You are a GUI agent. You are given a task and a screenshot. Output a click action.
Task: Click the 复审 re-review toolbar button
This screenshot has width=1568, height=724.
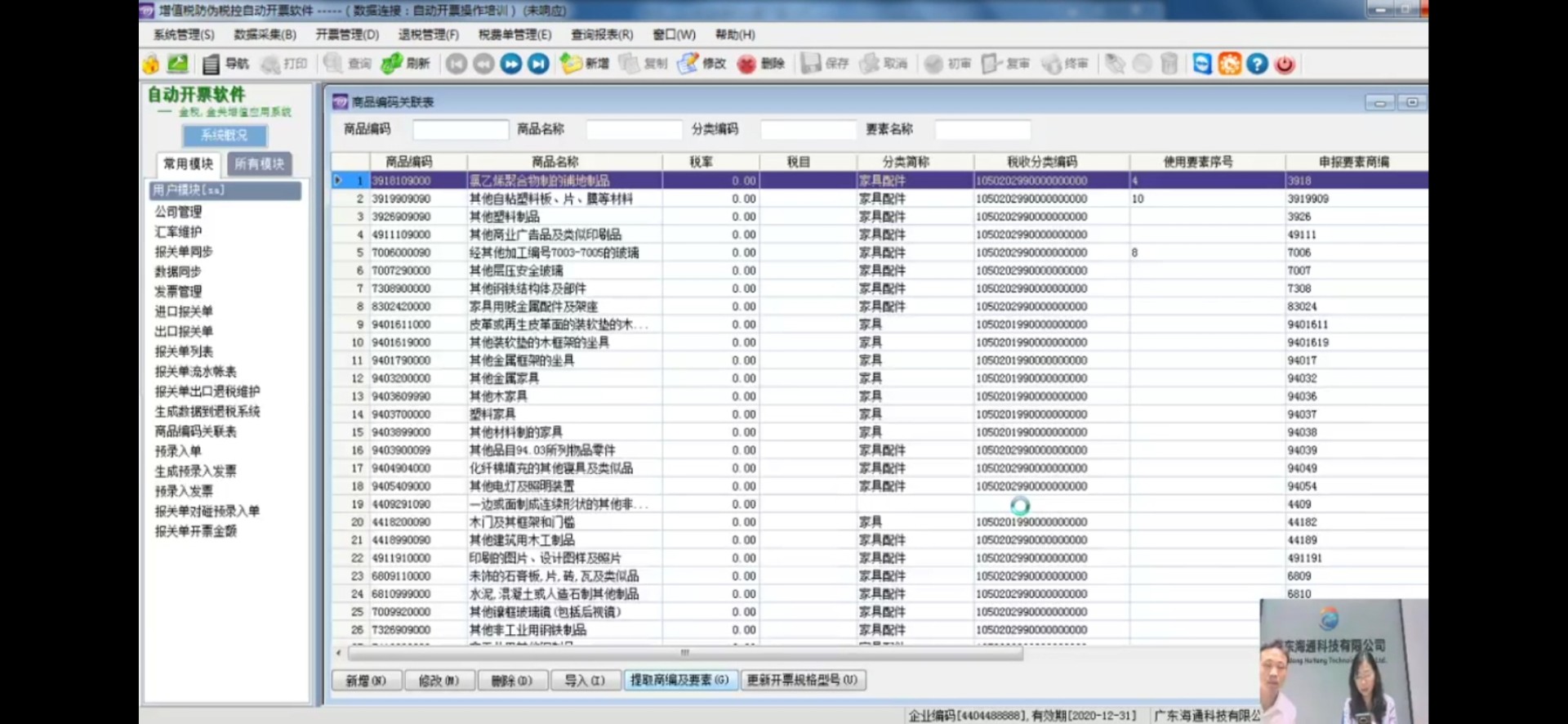tap(1006, 64)
